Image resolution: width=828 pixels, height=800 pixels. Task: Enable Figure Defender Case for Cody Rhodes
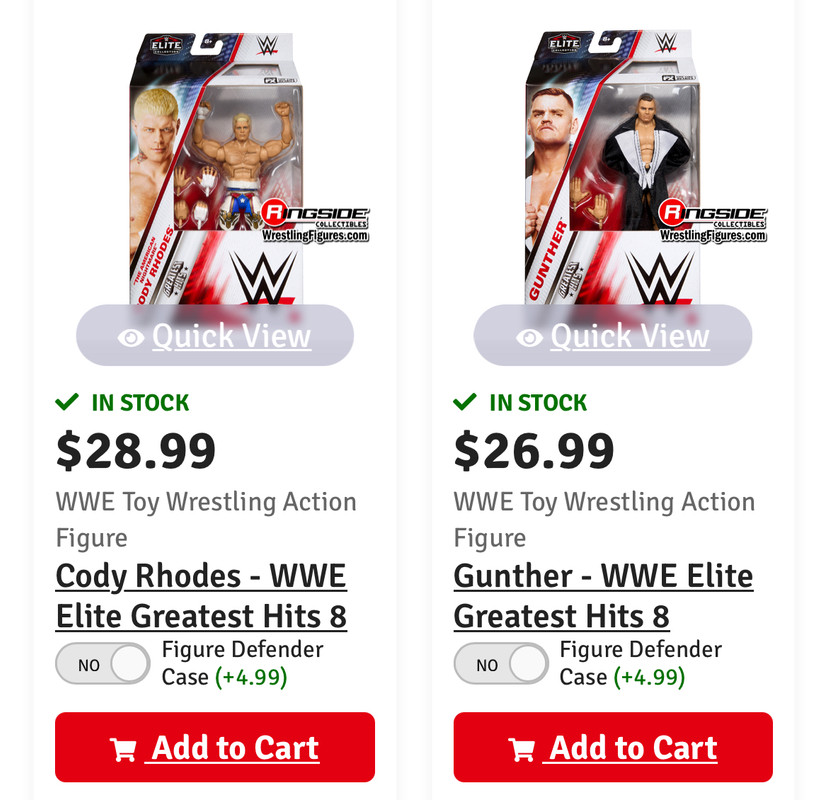tap(102, 664)
